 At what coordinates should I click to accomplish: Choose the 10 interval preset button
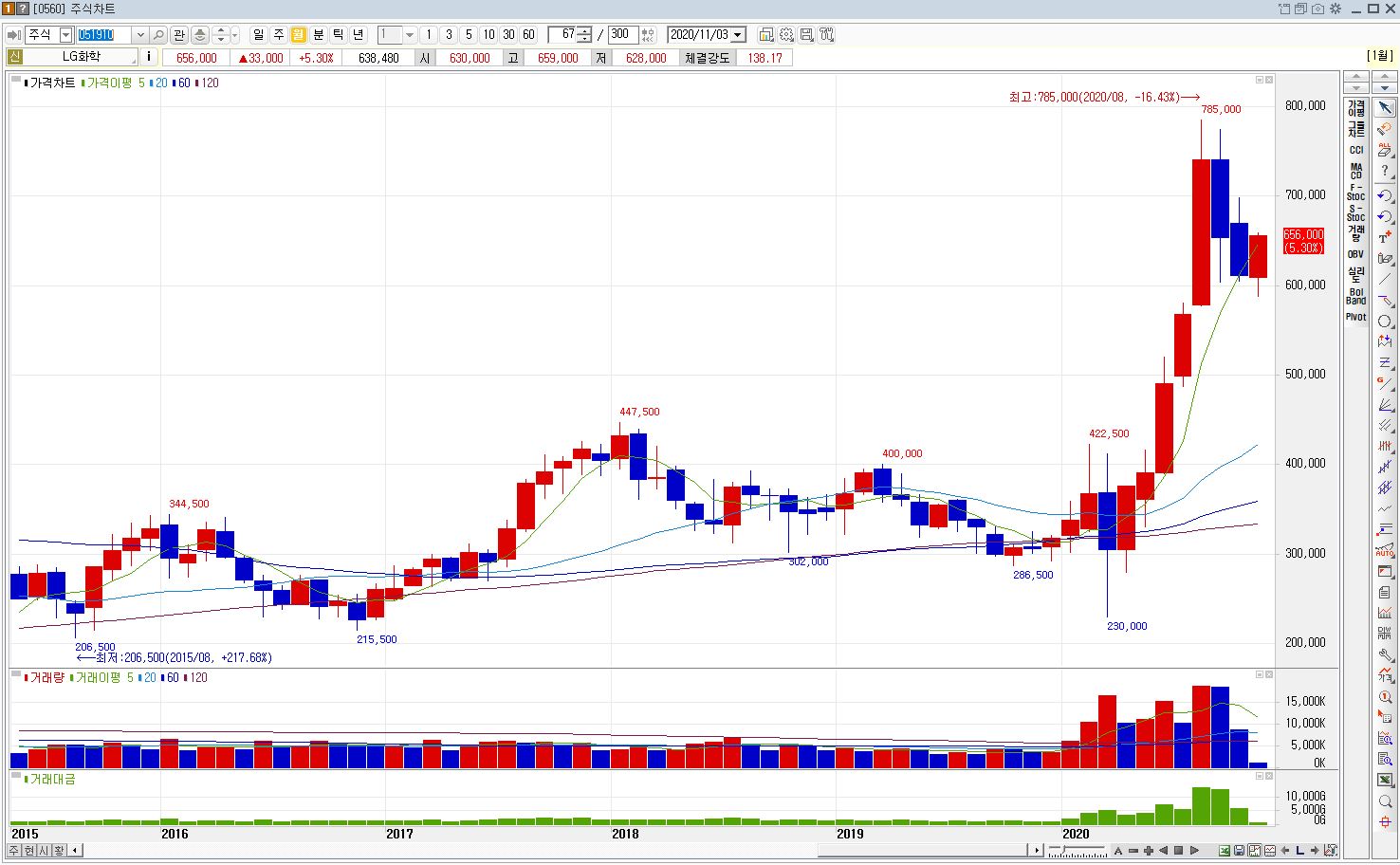point(488,35)
